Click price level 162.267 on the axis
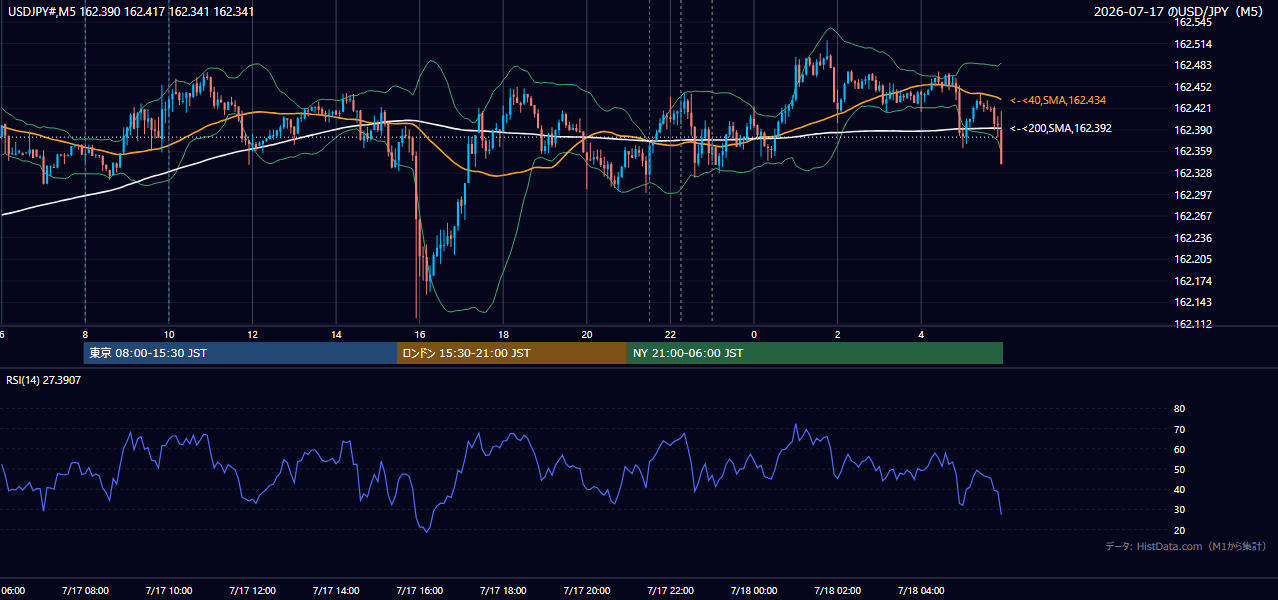Image resolution: width=1278 pixels, height=600 pixels. (x=1192, y=216)
